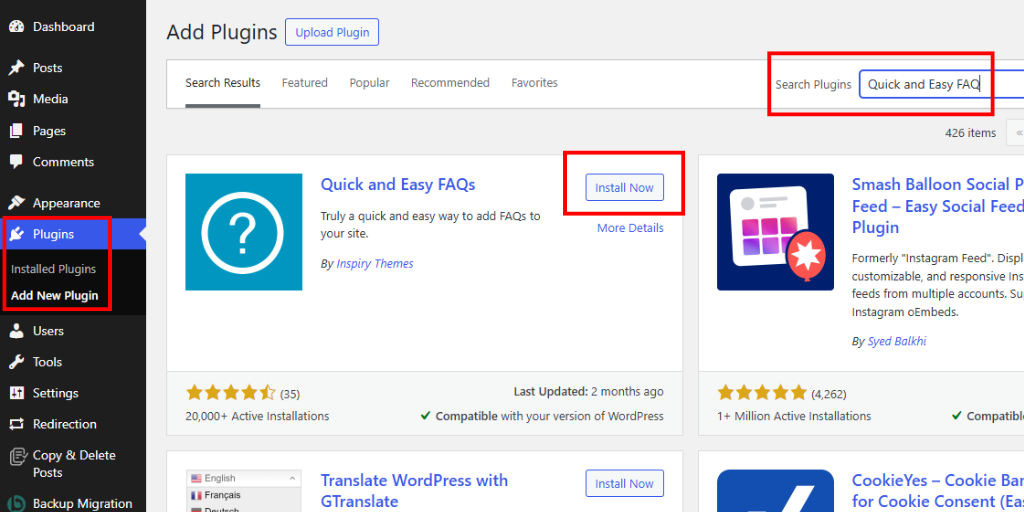Click the English language option in GTranslate thumbnail
The height and width of the screenshot is (512, 1024).
(x=244, y=478)
